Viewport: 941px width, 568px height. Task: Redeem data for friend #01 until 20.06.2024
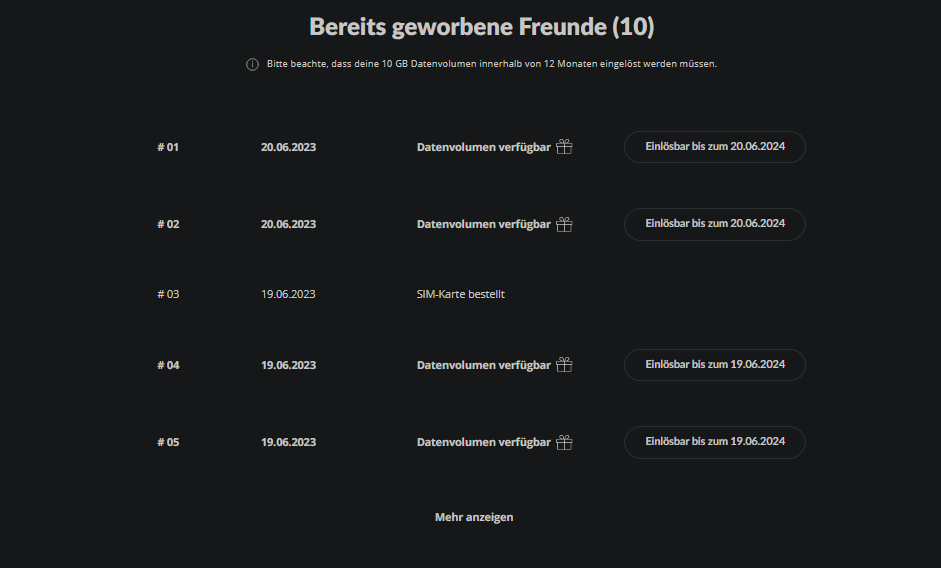tap(714, 146)
